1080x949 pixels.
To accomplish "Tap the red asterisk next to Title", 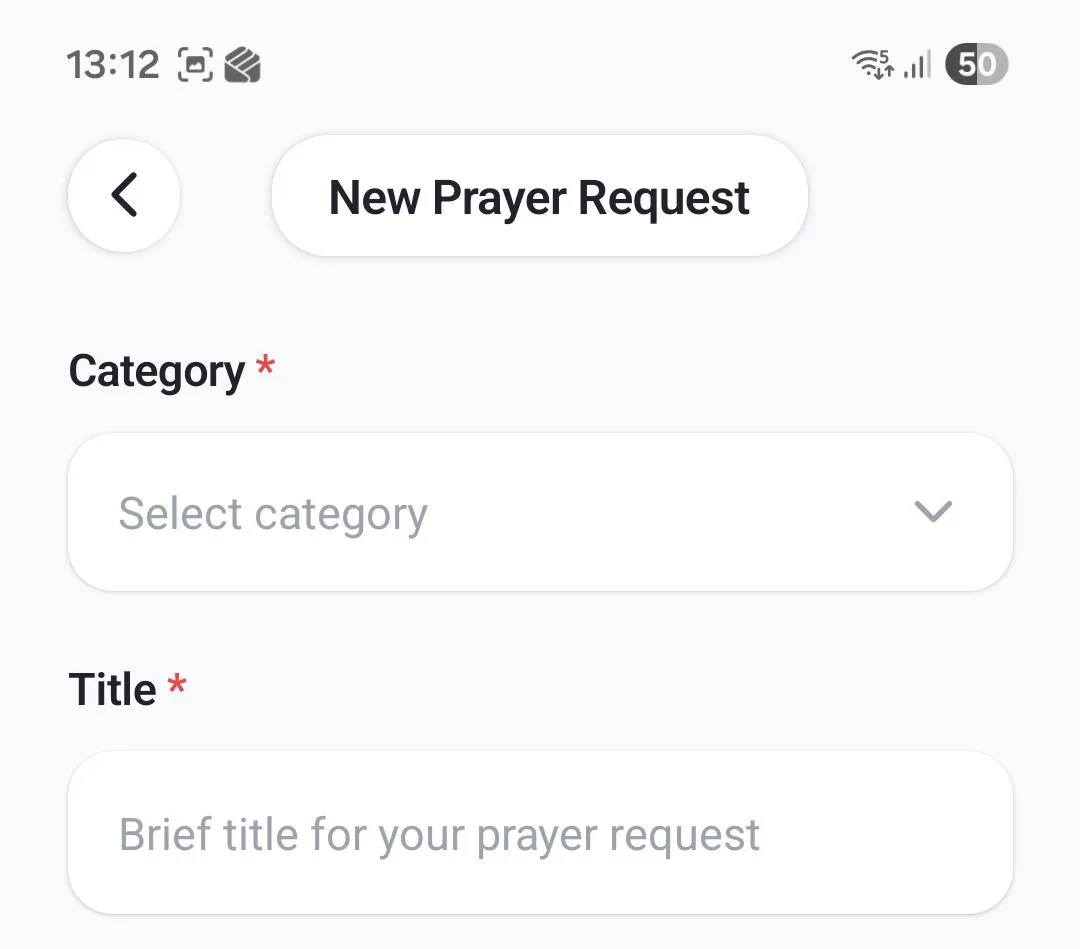I will 177,686.
